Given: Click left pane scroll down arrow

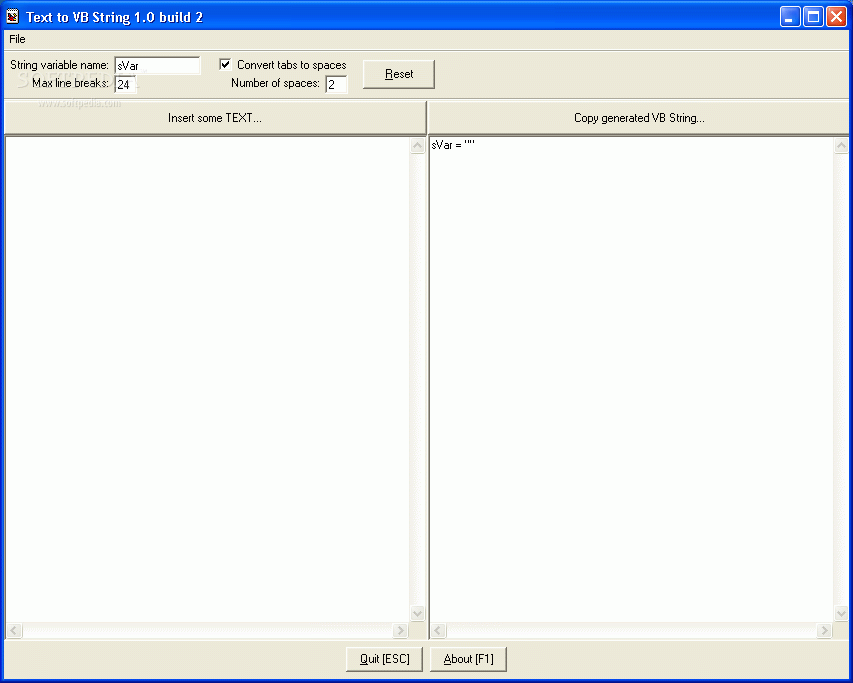Looking at the screenshot, I should pyautogui.click(x=417, y=613).
